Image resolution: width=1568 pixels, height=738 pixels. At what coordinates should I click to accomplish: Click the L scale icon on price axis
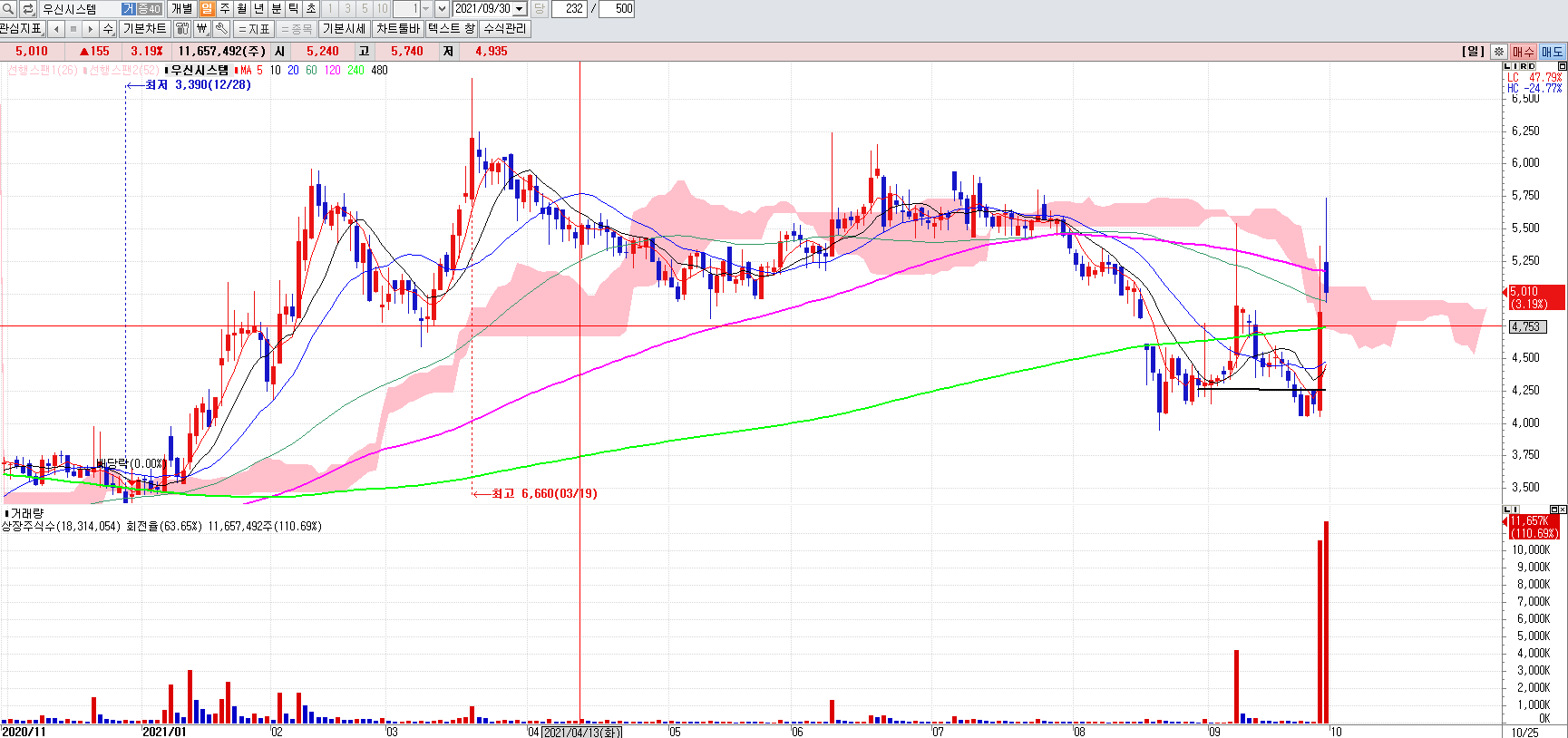tap(1507, 66)
